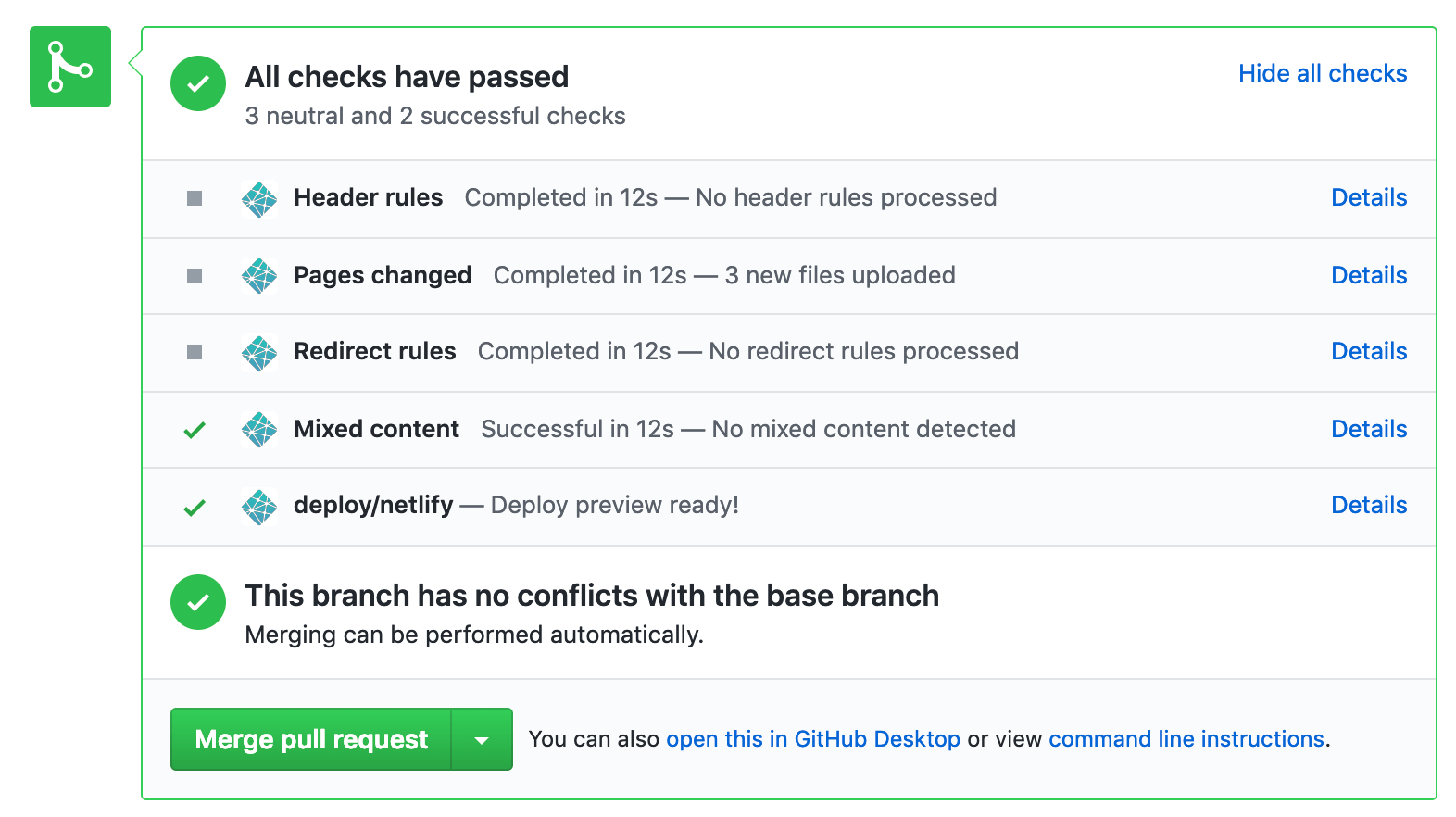Open Details for deploy/netlify
1456x817 pixels.
(x=1369, y=505)
